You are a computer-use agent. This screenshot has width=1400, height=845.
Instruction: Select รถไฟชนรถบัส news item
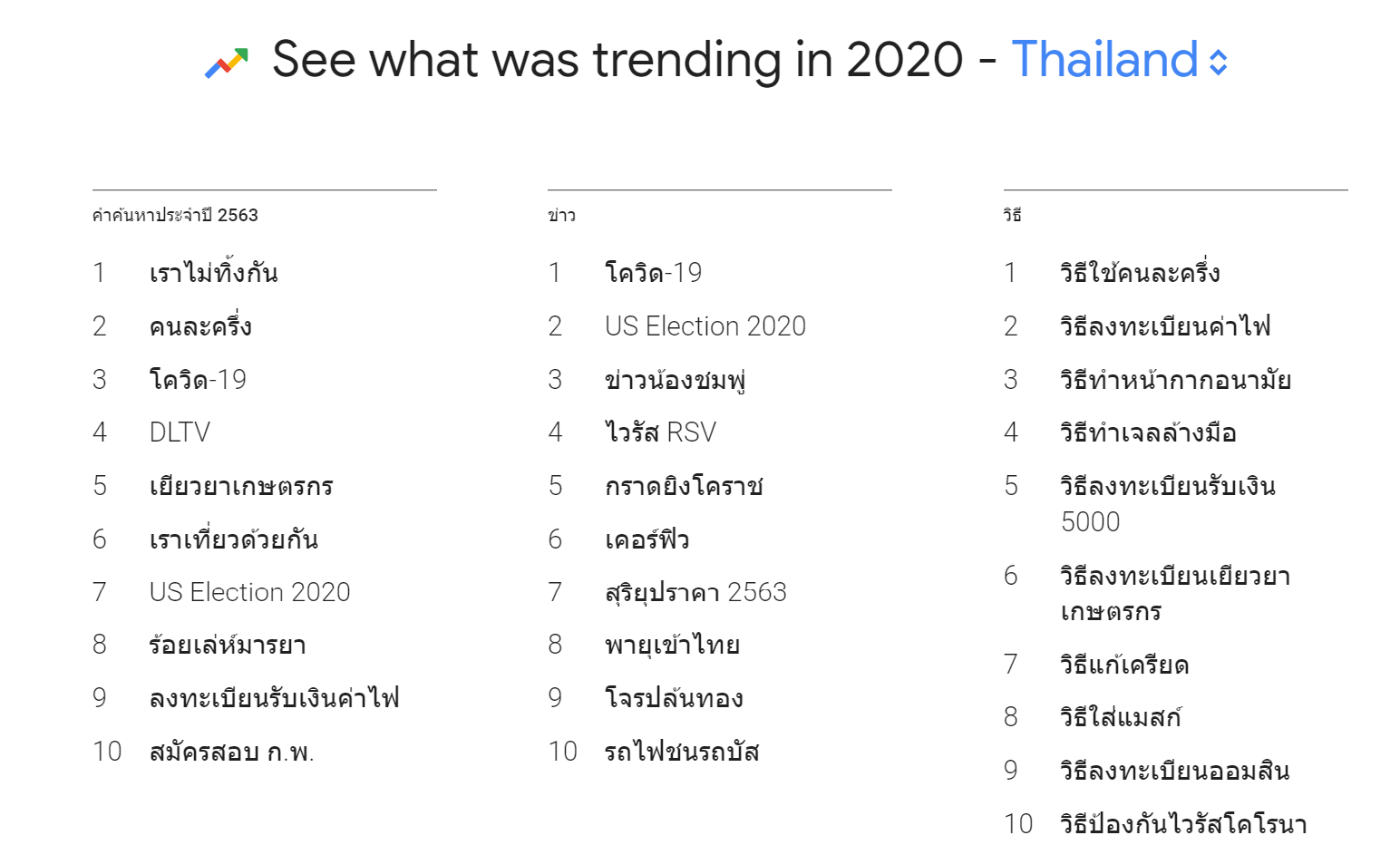click(682, 752)
